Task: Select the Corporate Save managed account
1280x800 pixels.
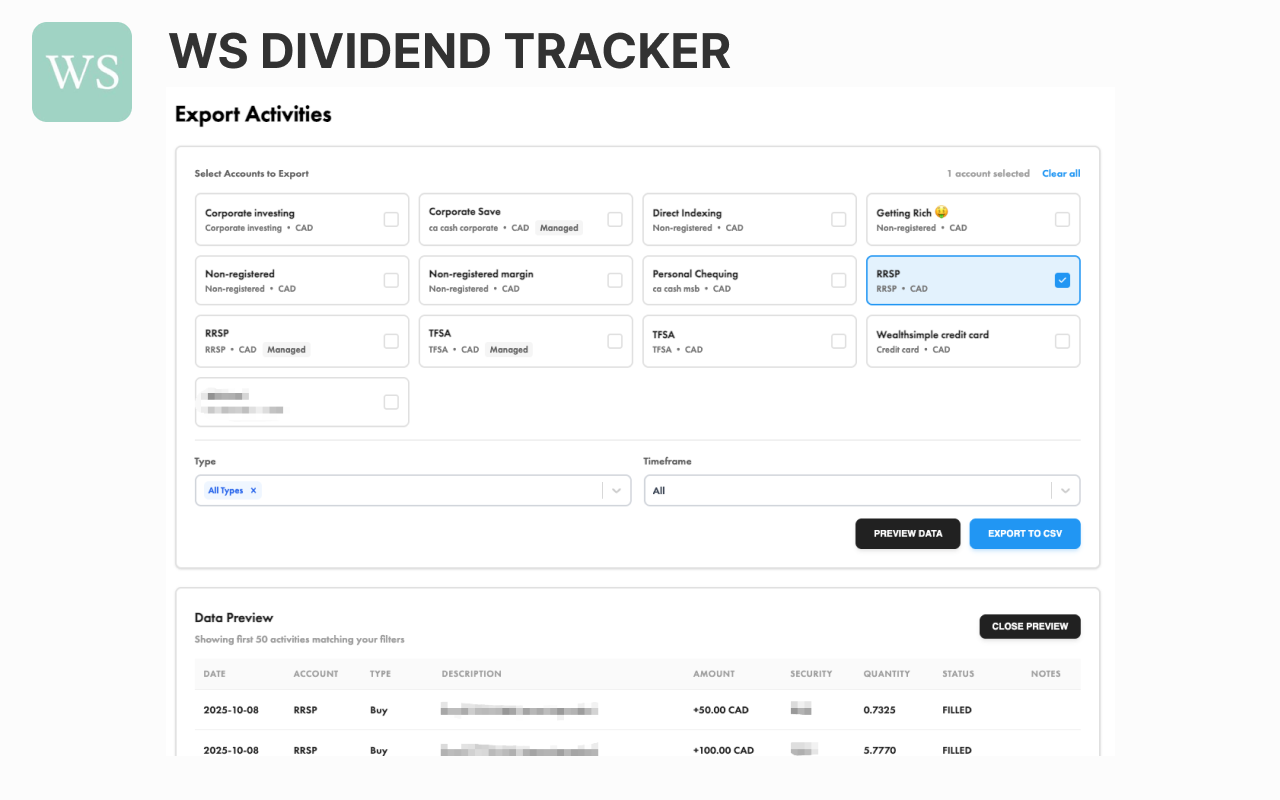Action: coord(614,219)
